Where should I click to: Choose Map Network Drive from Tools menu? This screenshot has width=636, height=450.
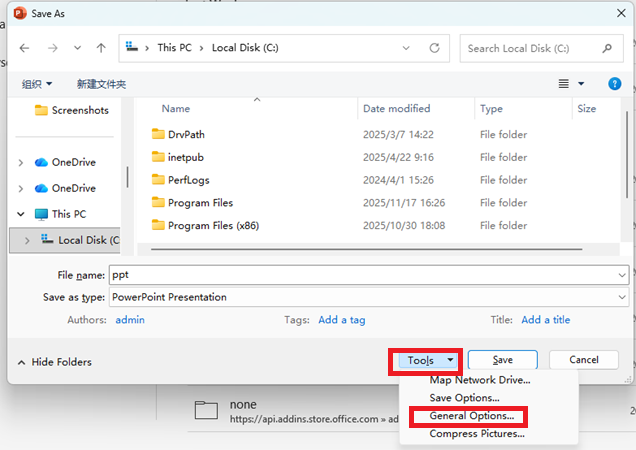pos(480,380)
